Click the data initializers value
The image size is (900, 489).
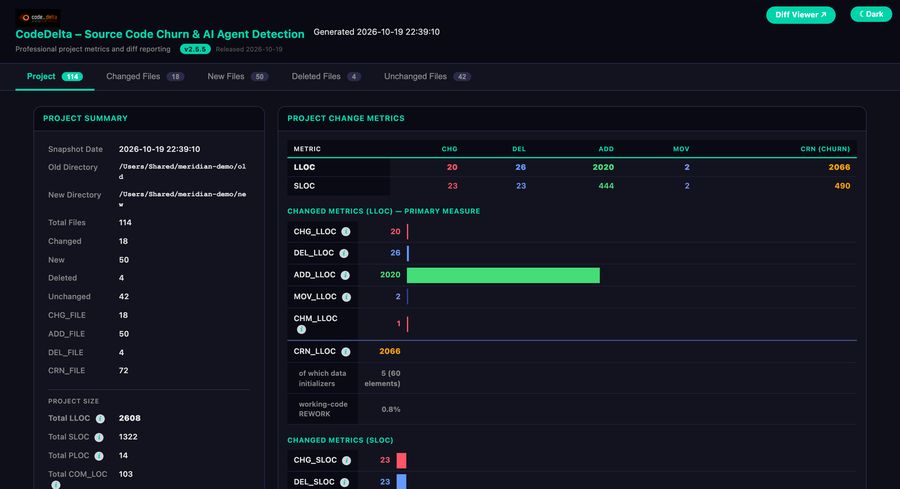click(382, 378)
